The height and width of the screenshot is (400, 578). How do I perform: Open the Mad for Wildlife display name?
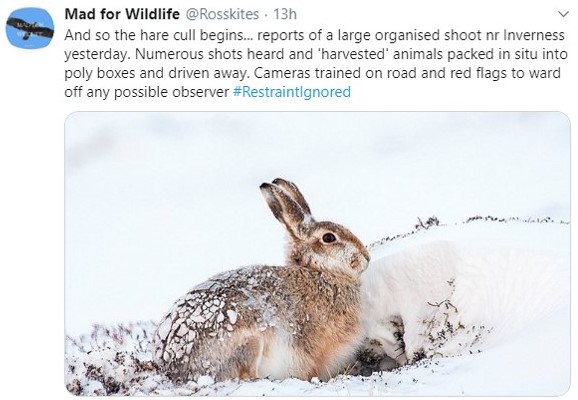122,14
